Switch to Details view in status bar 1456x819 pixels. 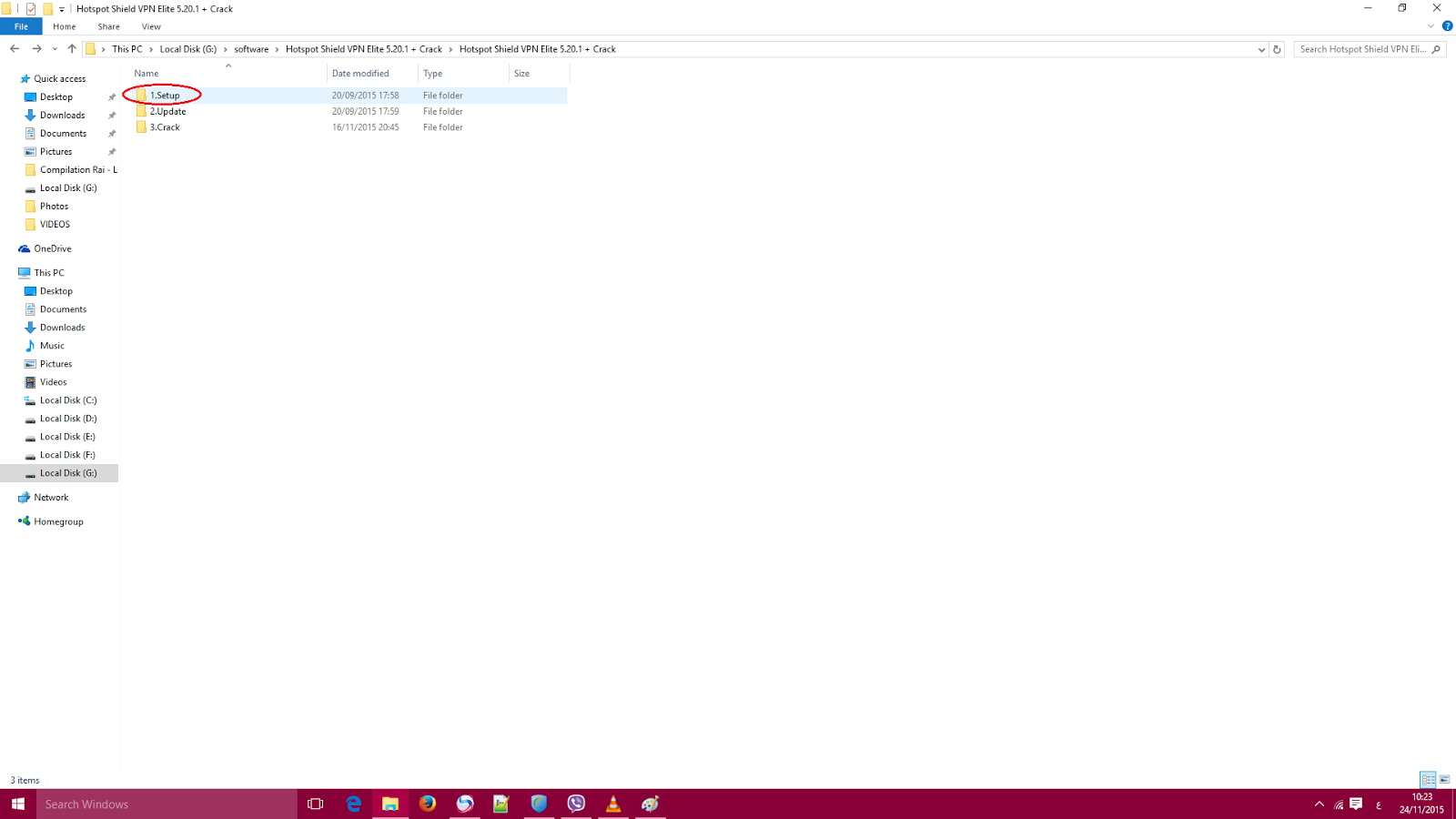[x=1428, y=780]
